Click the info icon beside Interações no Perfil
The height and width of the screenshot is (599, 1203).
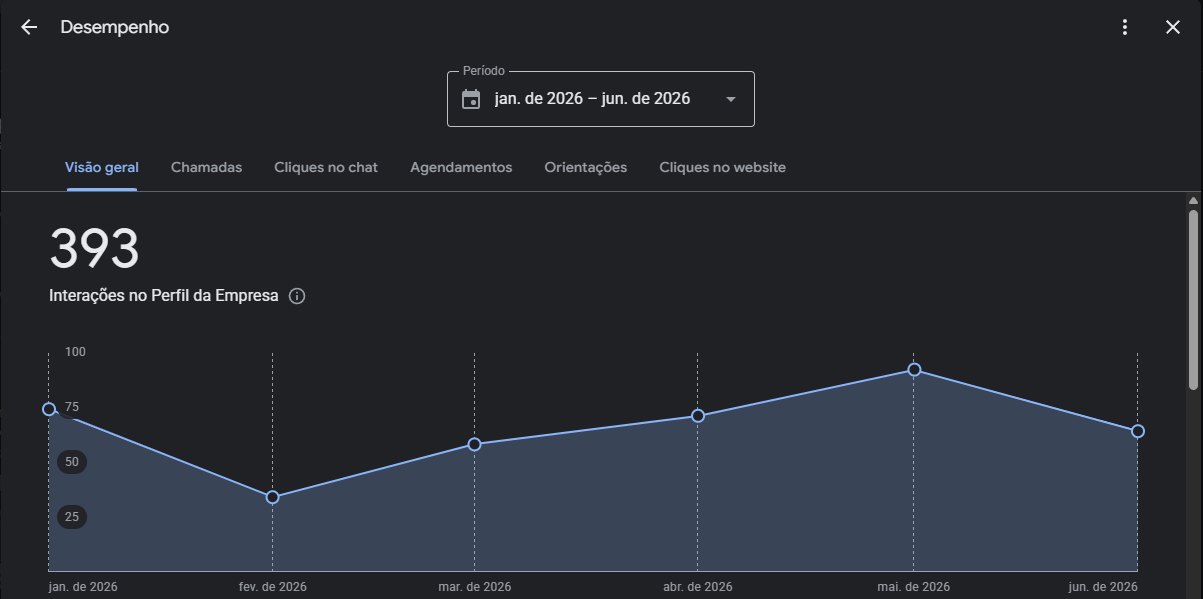(297, 296)
